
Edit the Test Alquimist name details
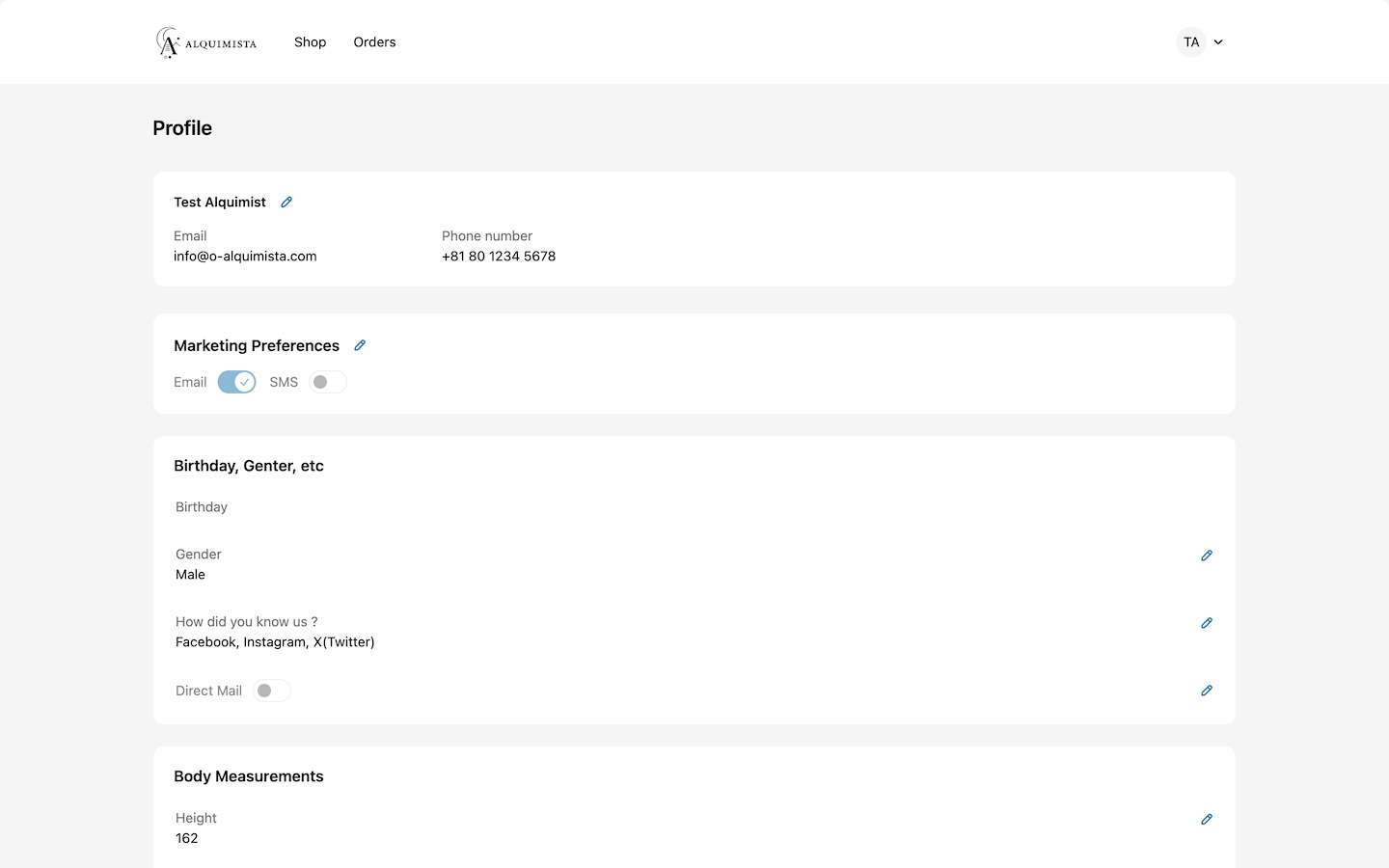(286, 203)
